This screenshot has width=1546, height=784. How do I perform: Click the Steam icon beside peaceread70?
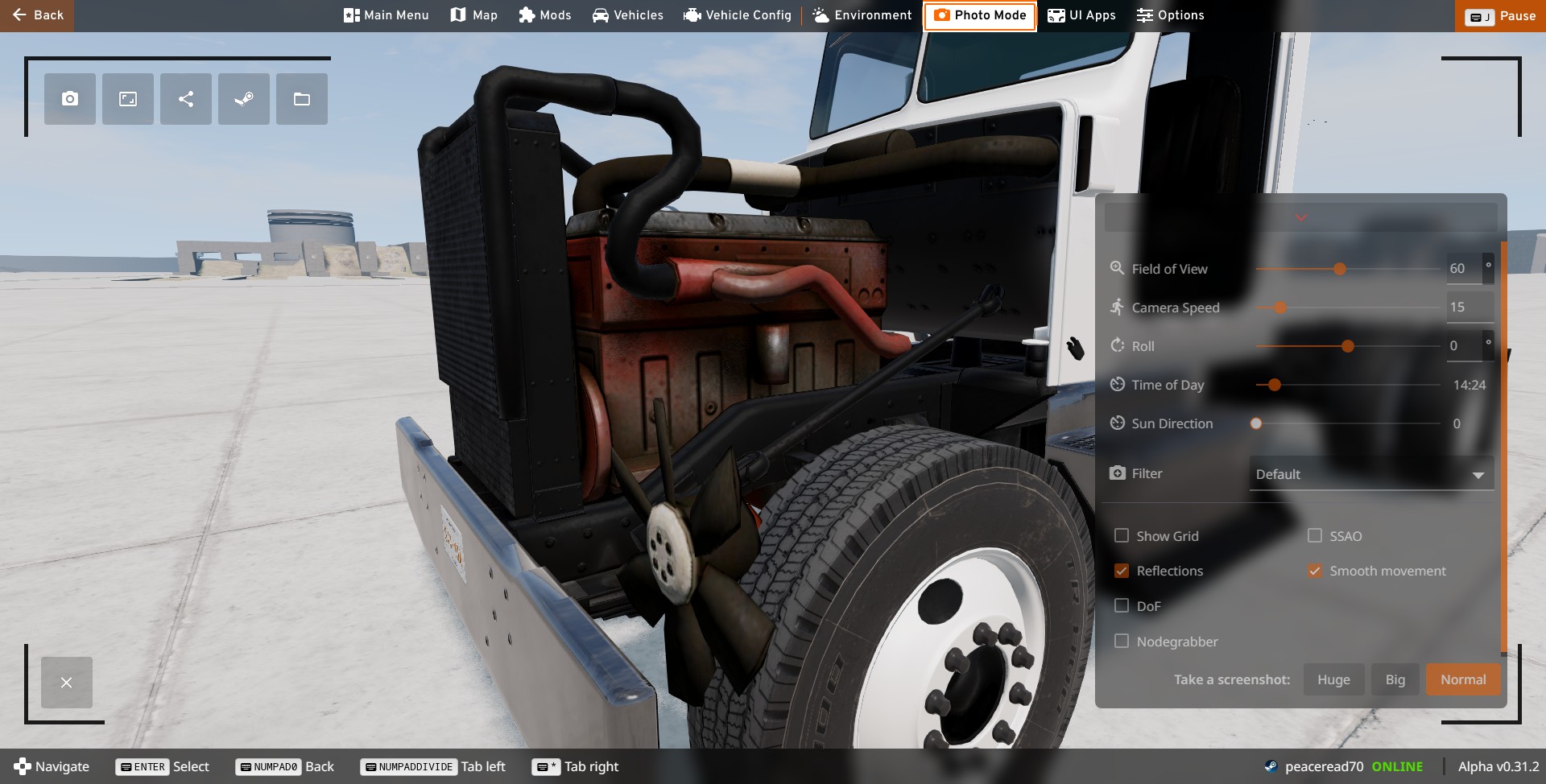[x=1271, y=766]
